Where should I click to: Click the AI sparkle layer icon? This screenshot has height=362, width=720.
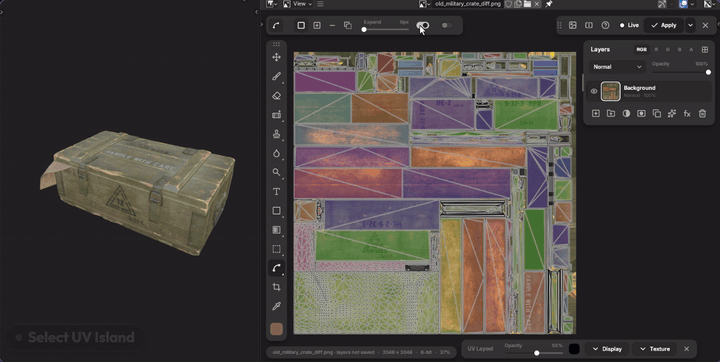coord(672,113)
